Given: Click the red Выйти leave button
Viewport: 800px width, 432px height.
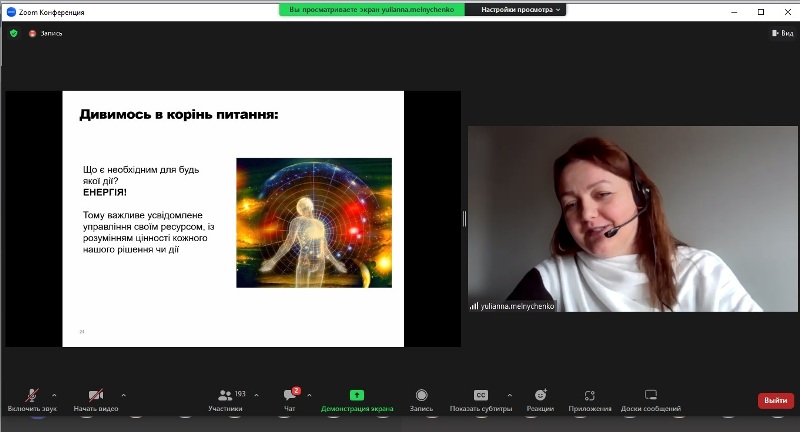Looking at the screenshot, I should point(775,400).
